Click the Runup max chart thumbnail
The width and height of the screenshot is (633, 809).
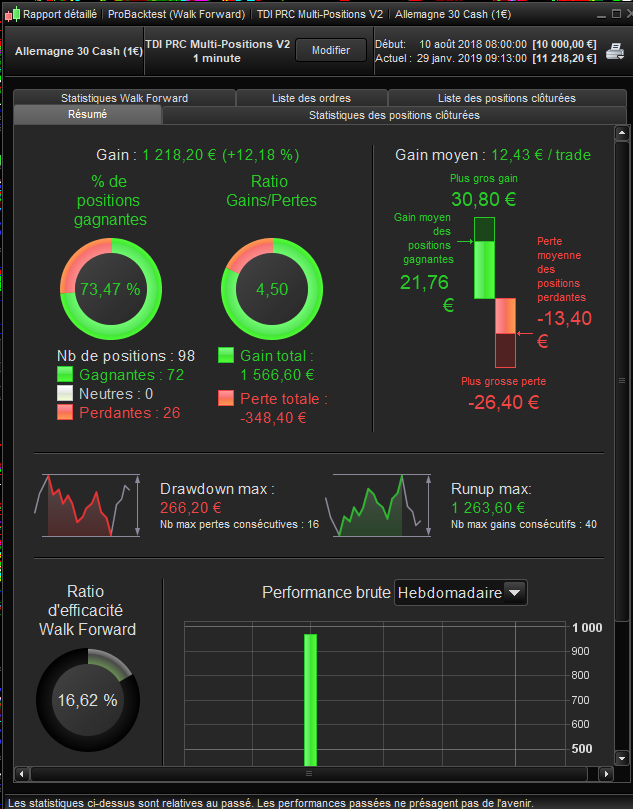click(379, 506)
